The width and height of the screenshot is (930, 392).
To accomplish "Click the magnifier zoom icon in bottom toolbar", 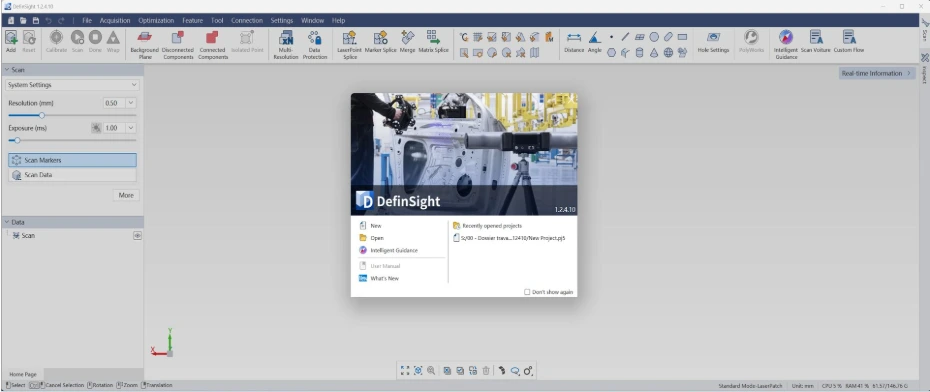I will [x=431, y=371].
